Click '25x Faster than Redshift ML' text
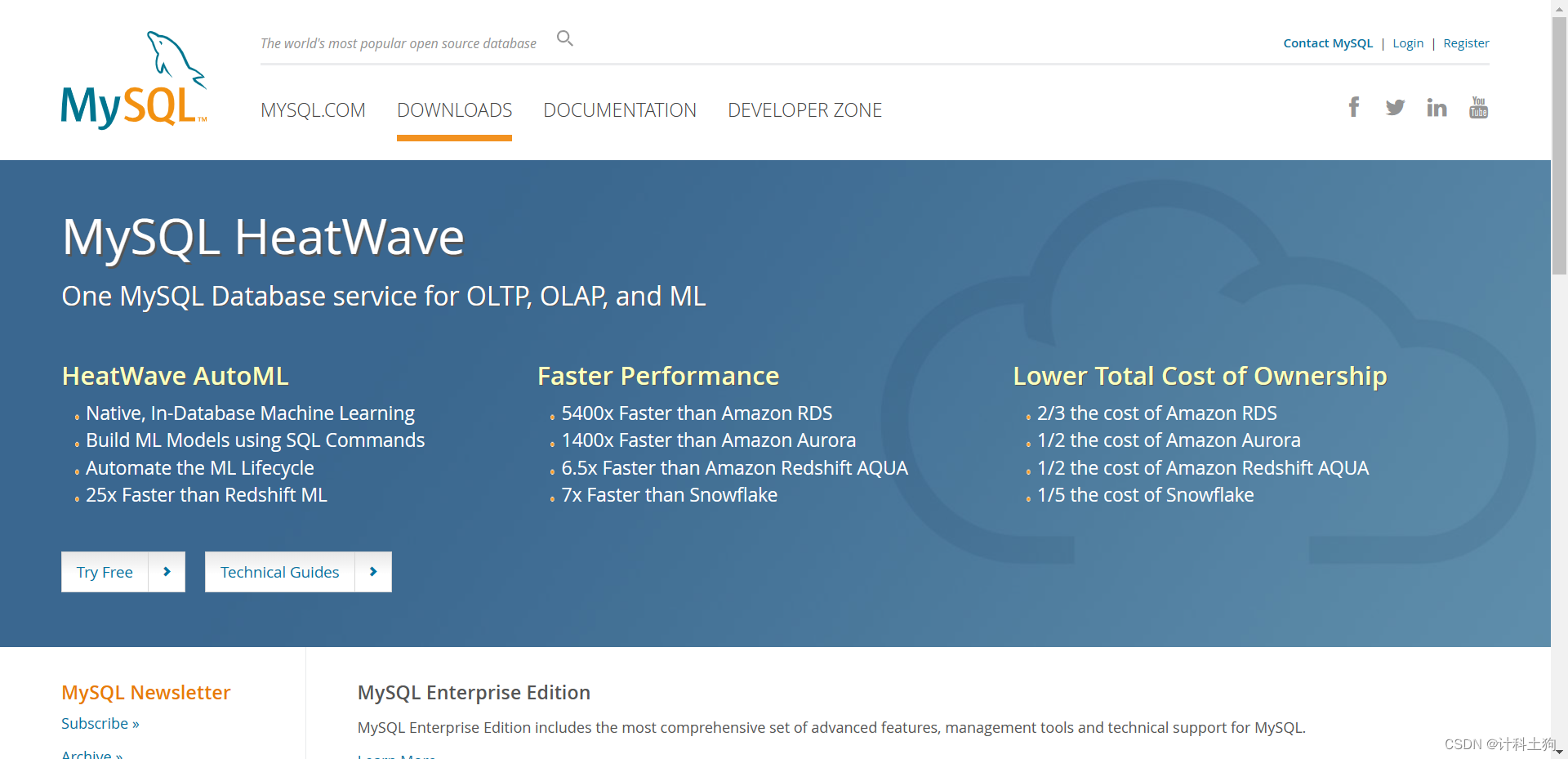Viewport: 1568px width, 759px height. pyautogui.click(x=207, y=495)
